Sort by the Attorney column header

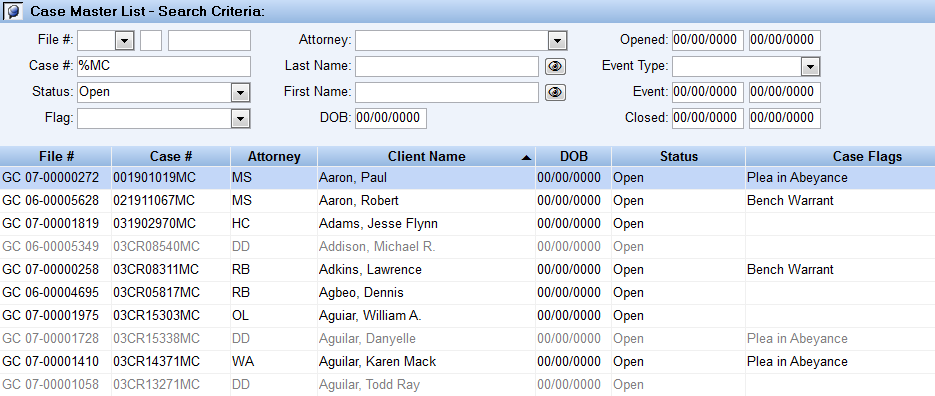[x=274, y=156]
